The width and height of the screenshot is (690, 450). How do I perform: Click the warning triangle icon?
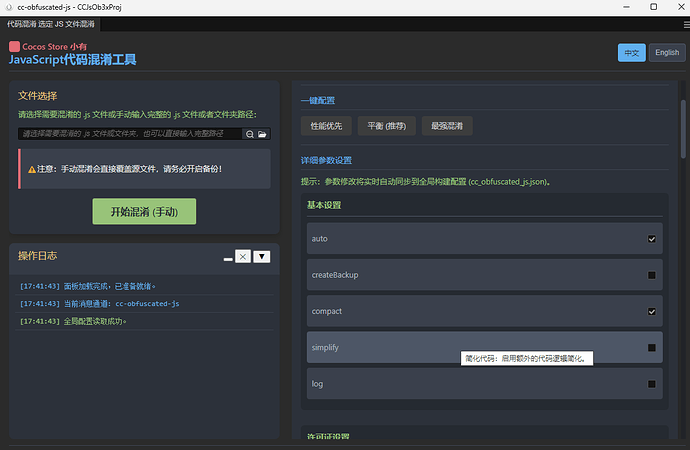(32, 169)
